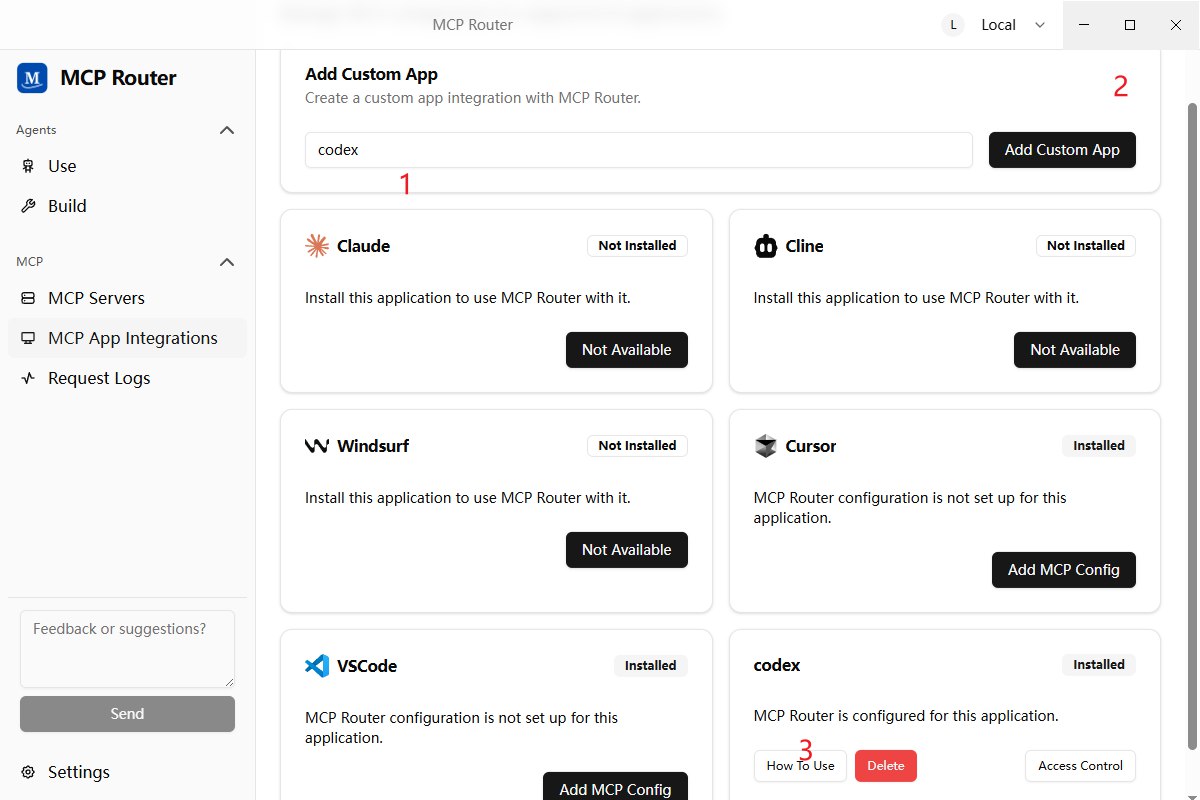Click the Claude starburst icon
The image size is (1200, 800).
pos(317,246)
